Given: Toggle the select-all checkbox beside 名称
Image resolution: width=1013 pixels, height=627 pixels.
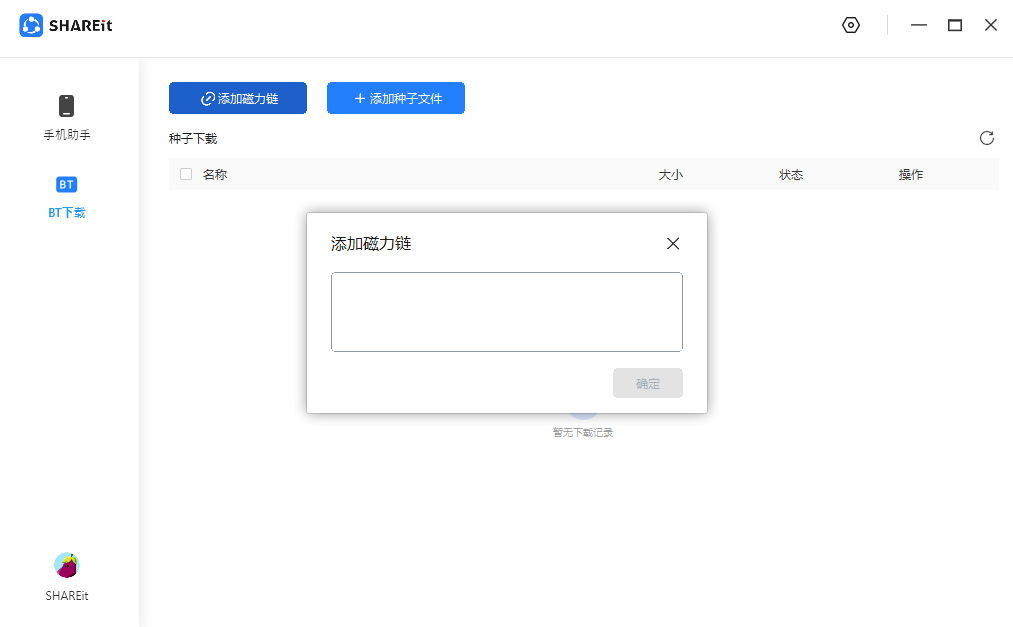Looking at the screenshot, I should point(185,174).
